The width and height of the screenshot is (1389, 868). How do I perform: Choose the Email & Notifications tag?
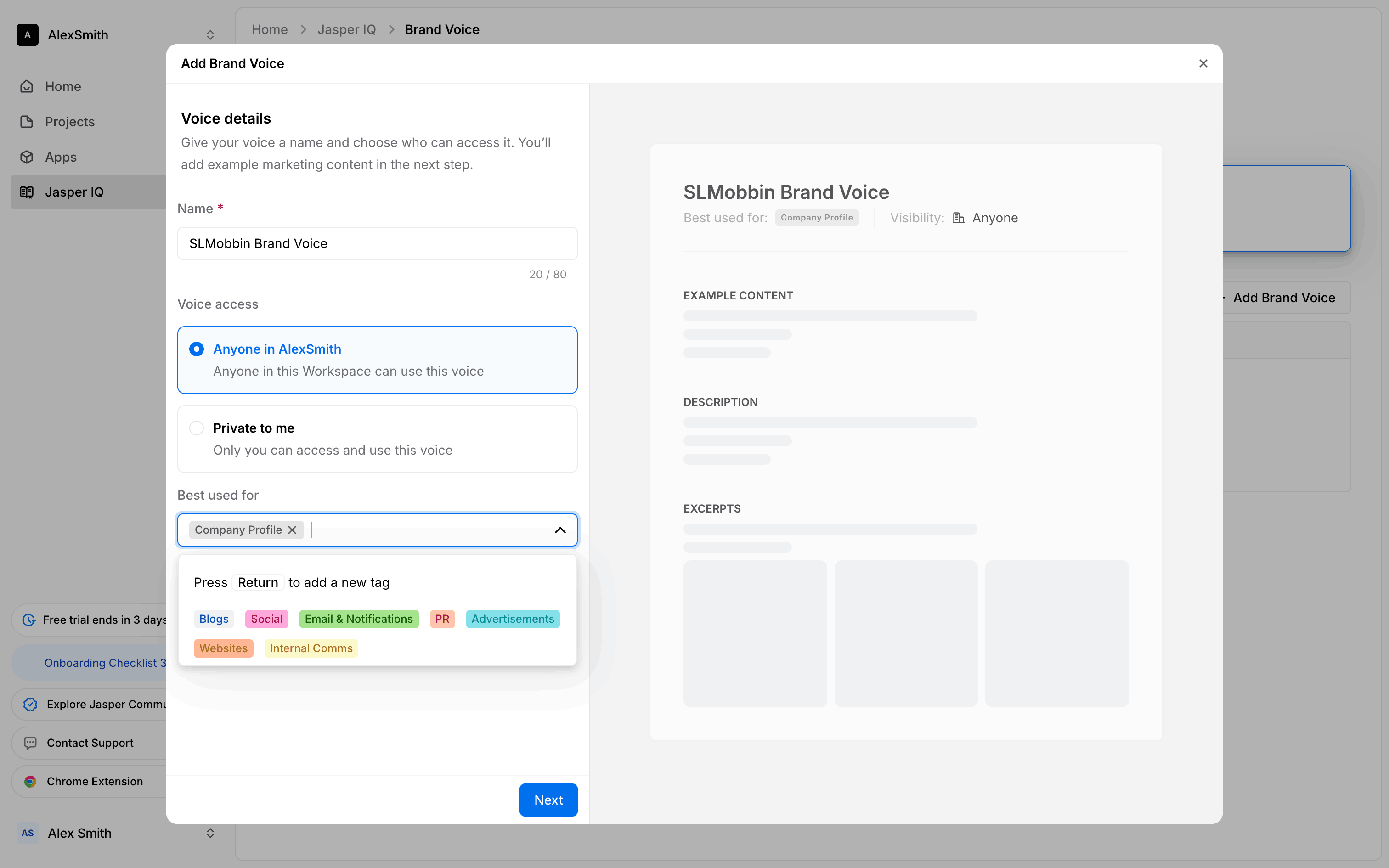(358, 619)
